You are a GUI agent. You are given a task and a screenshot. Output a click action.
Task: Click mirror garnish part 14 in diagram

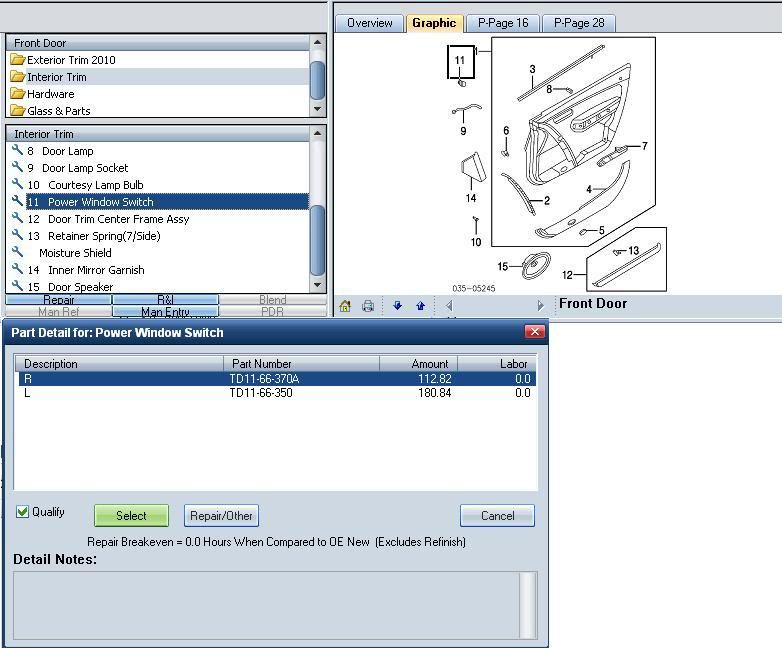pyautogui.click(x=473, y=169)
